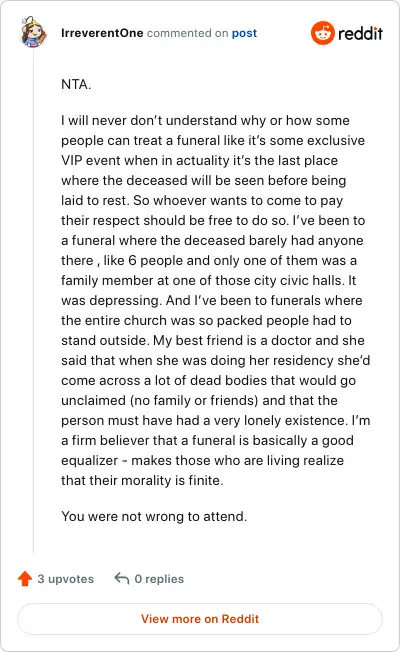Image resolution: width=400 pixels, height=652 pixels.
Task: Click the IrreverentOne user avatar
Action: tap(33, 32)
